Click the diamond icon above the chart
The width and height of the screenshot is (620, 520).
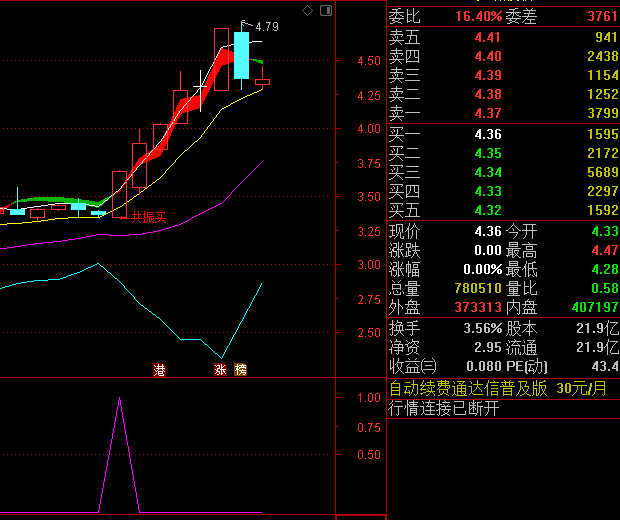(x=307, y=11)
